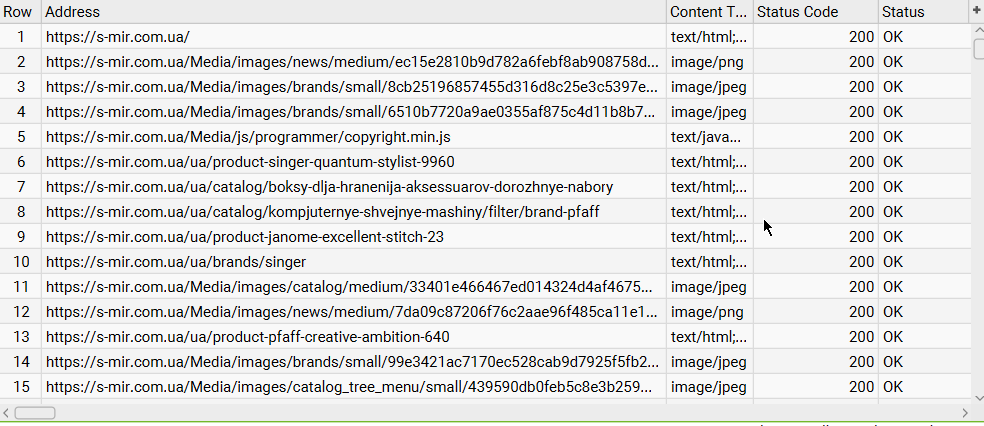The width and height of the screenshot is (984, 426).
Task: Click the Status column header
Action: click(920, 12)
